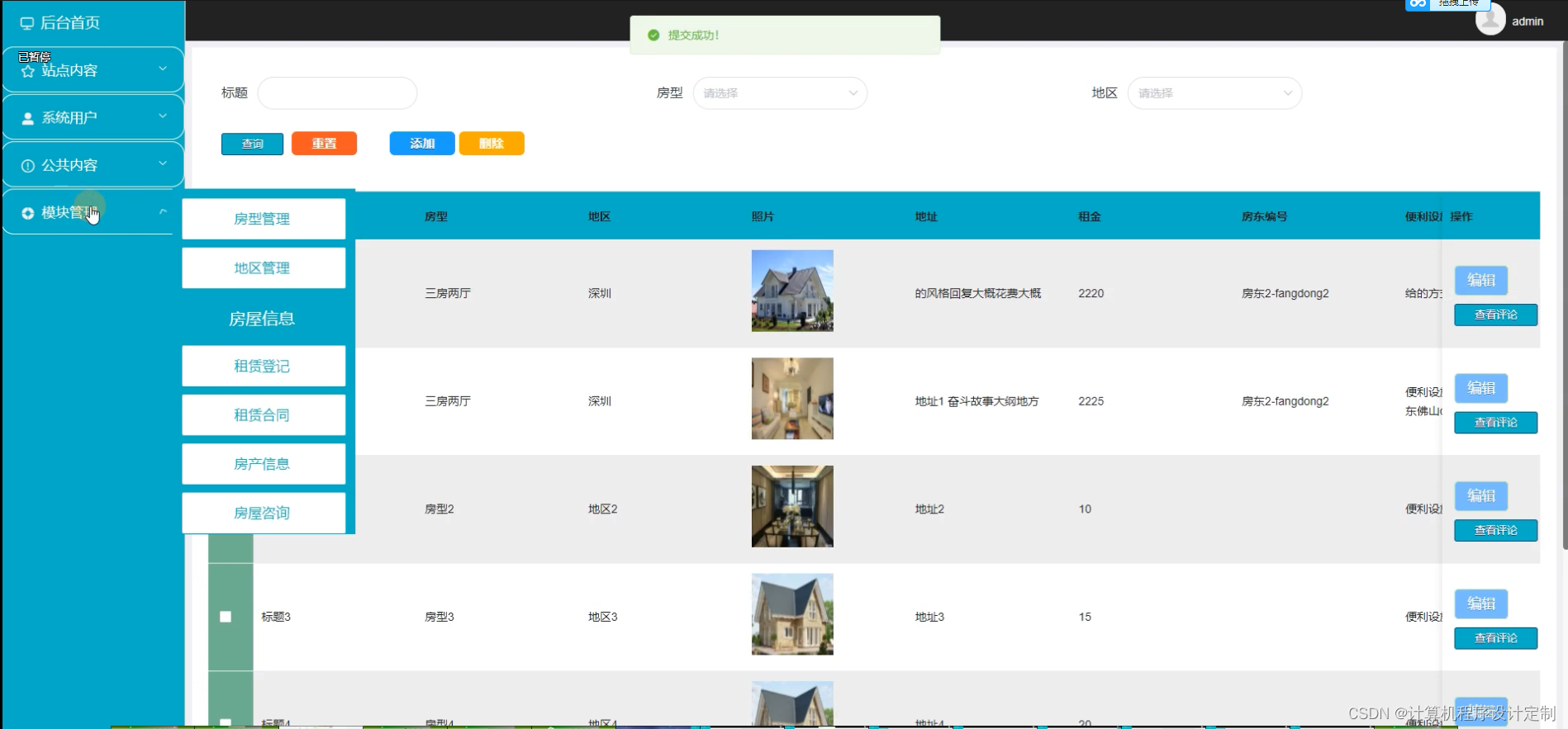Image resolution: width=1568 pixels, height=729 pixels.
Task: Click the 查询 search button
Action: coord(252,144)
